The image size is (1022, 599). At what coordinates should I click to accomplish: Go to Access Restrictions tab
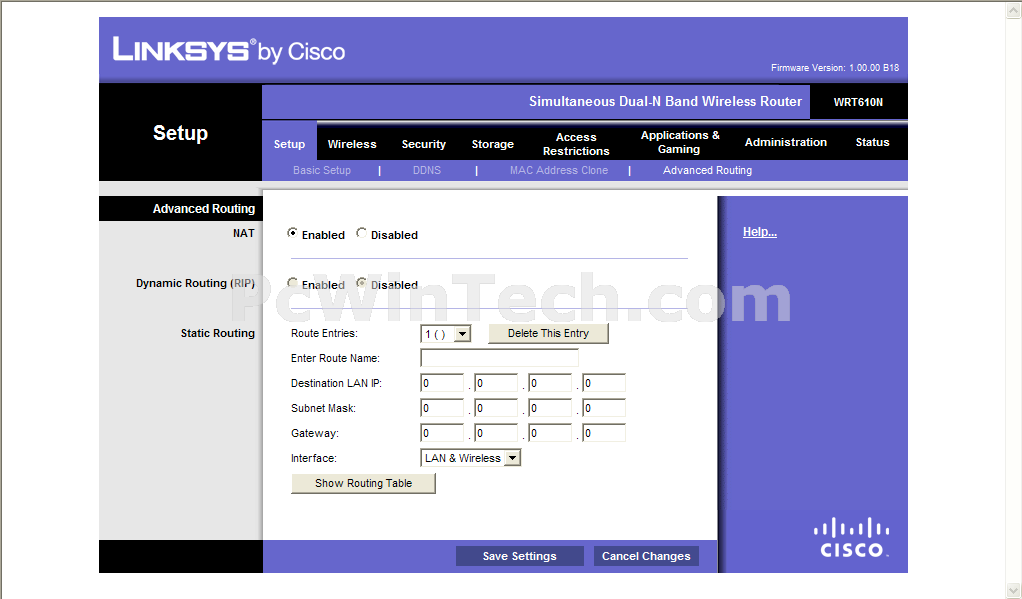click(576, 144)
